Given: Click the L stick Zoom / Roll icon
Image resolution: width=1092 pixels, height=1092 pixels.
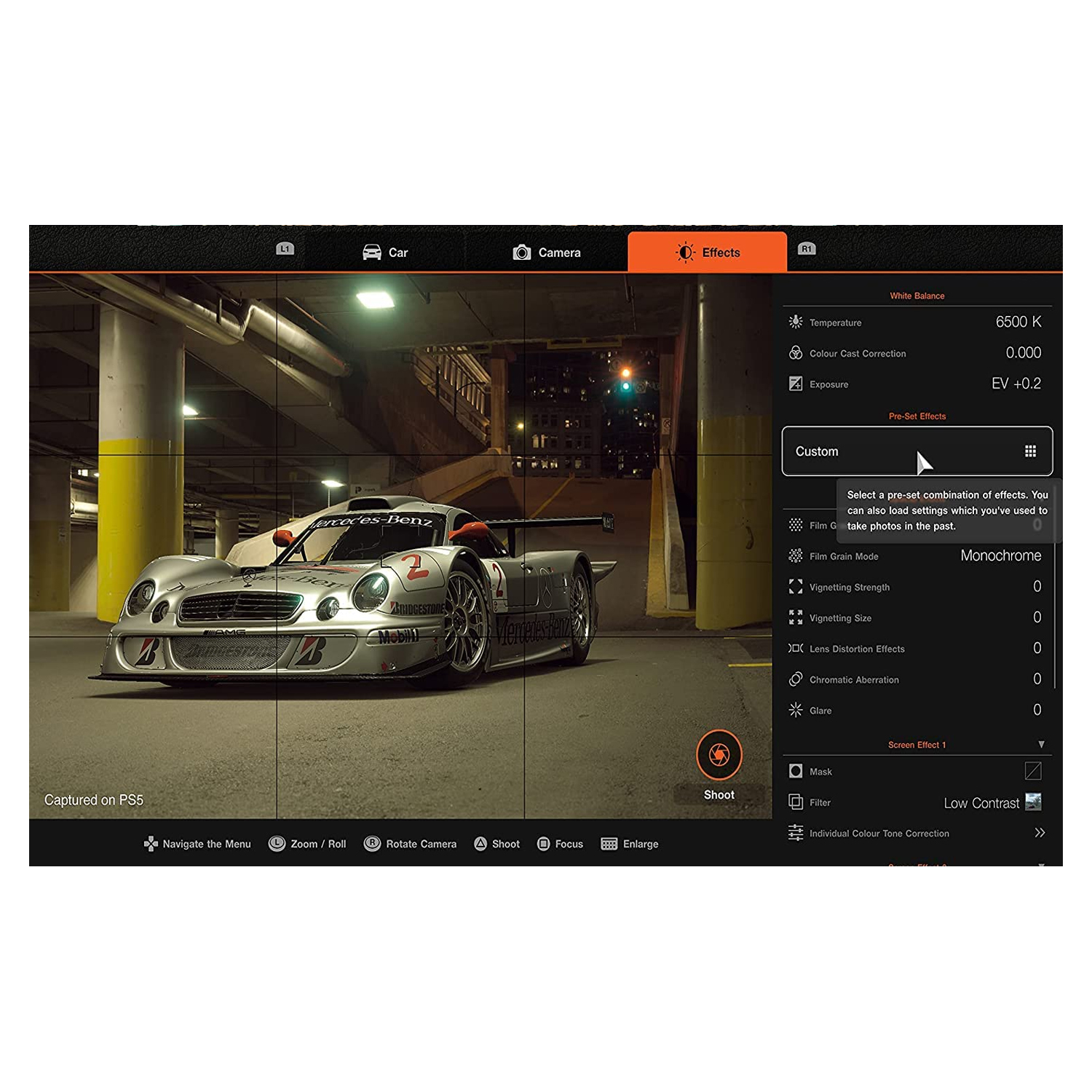Looking at the screenshot, I should point(277,844).
